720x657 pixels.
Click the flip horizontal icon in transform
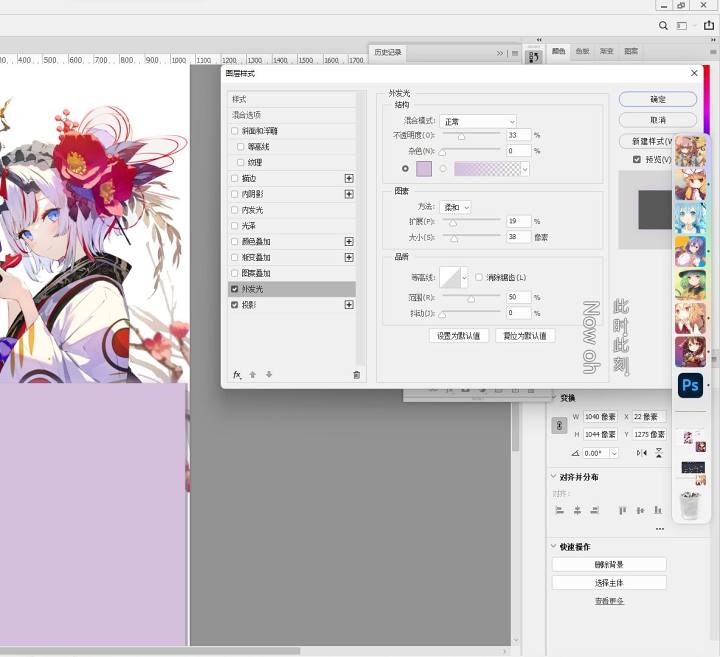pyautogui.click(x=641, y=453)
